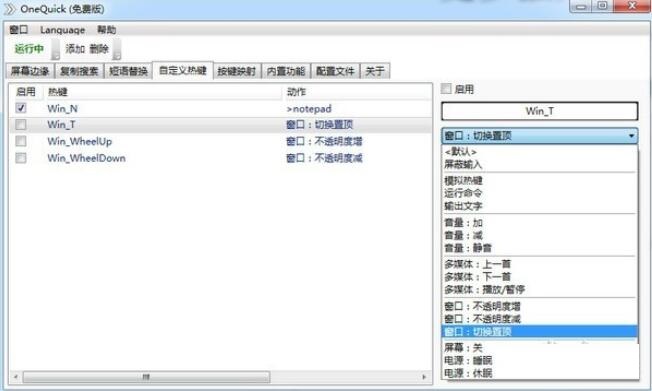Switch to the 按键映射 tab
This screenshot has height=391, width=652.
click(237, 71)
